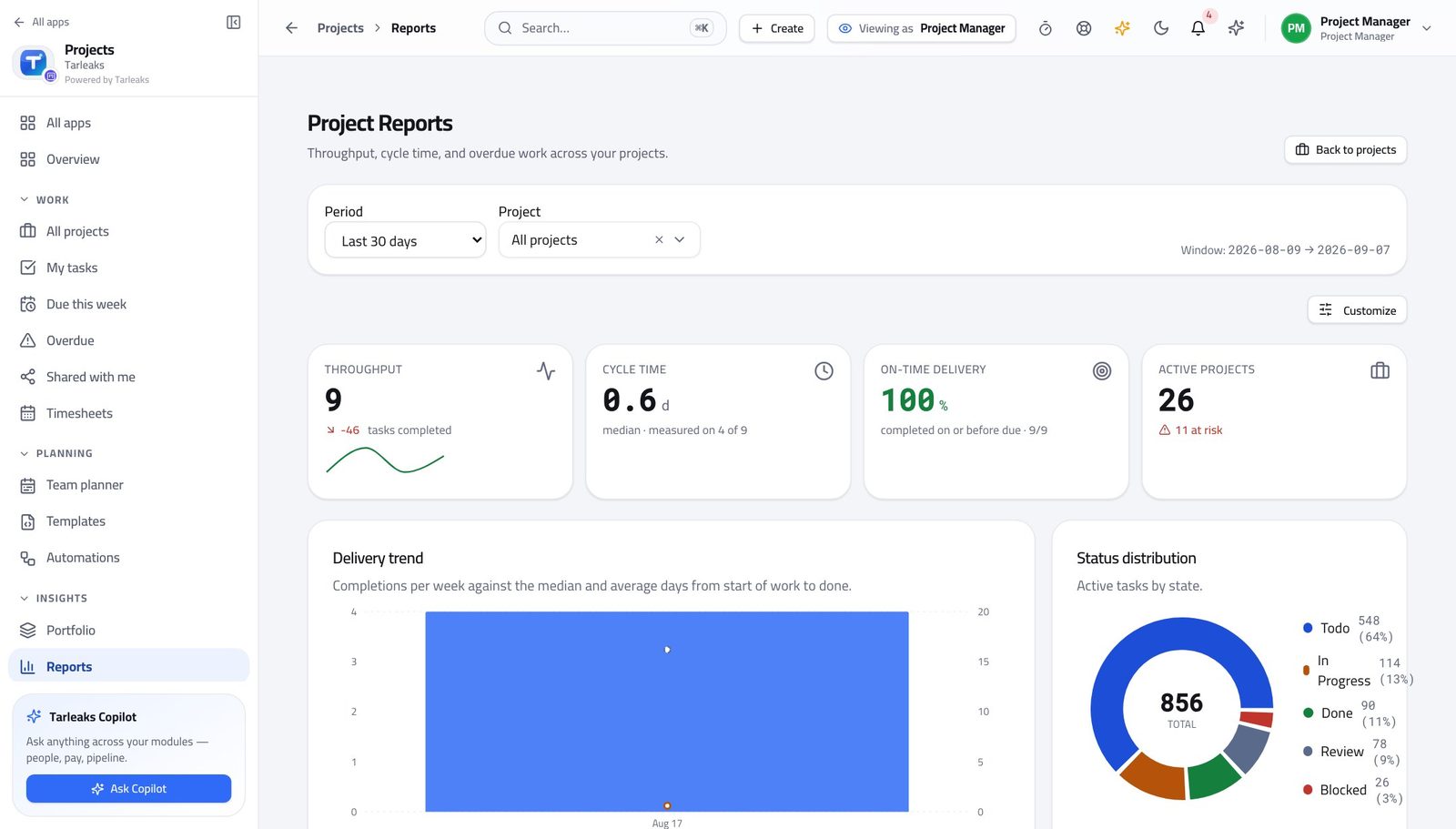
Task: Click the Blocked legend red dot
Action: click(1308, 790)
